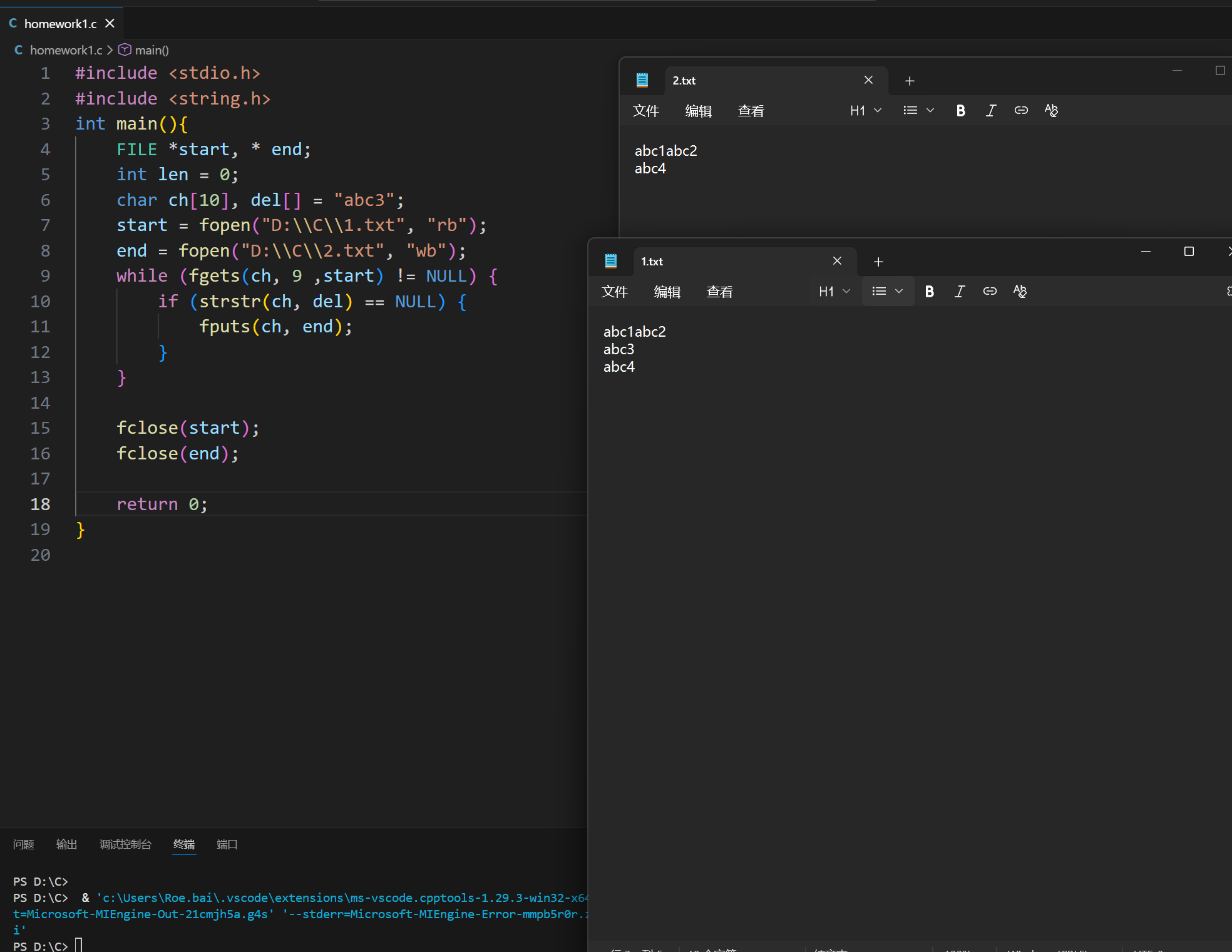Image resolution: width=1232 pixels, height=952 pixels.
Task: Open 编辑 menu in 2.txt Notepad
Action: (698, 111)
